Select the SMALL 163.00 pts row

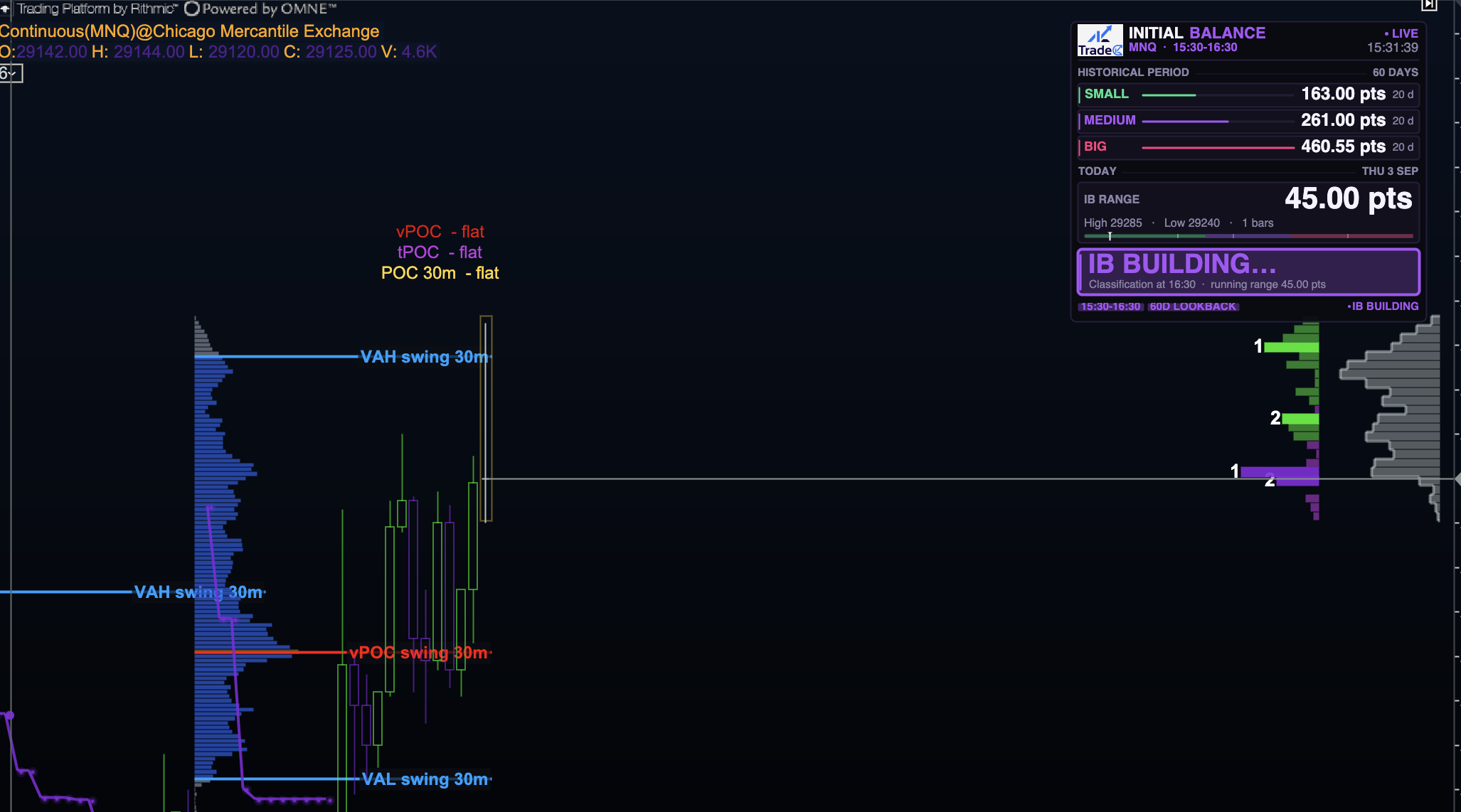pyautogui.click(x=1248, y=94)
